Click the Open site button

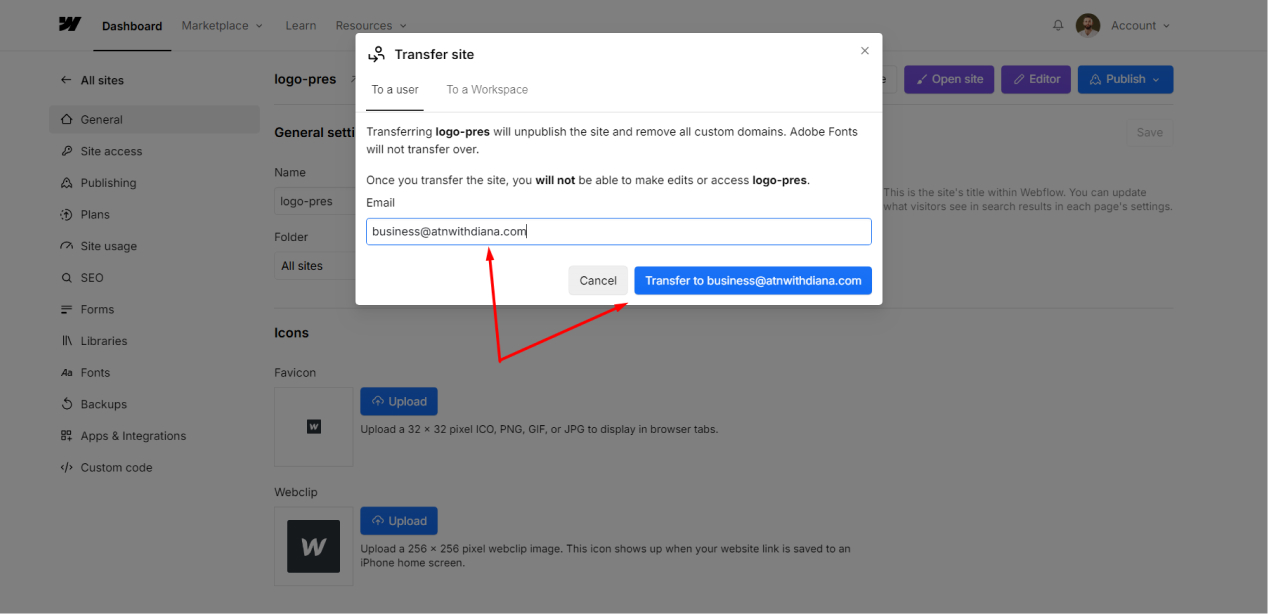(949, 79)
